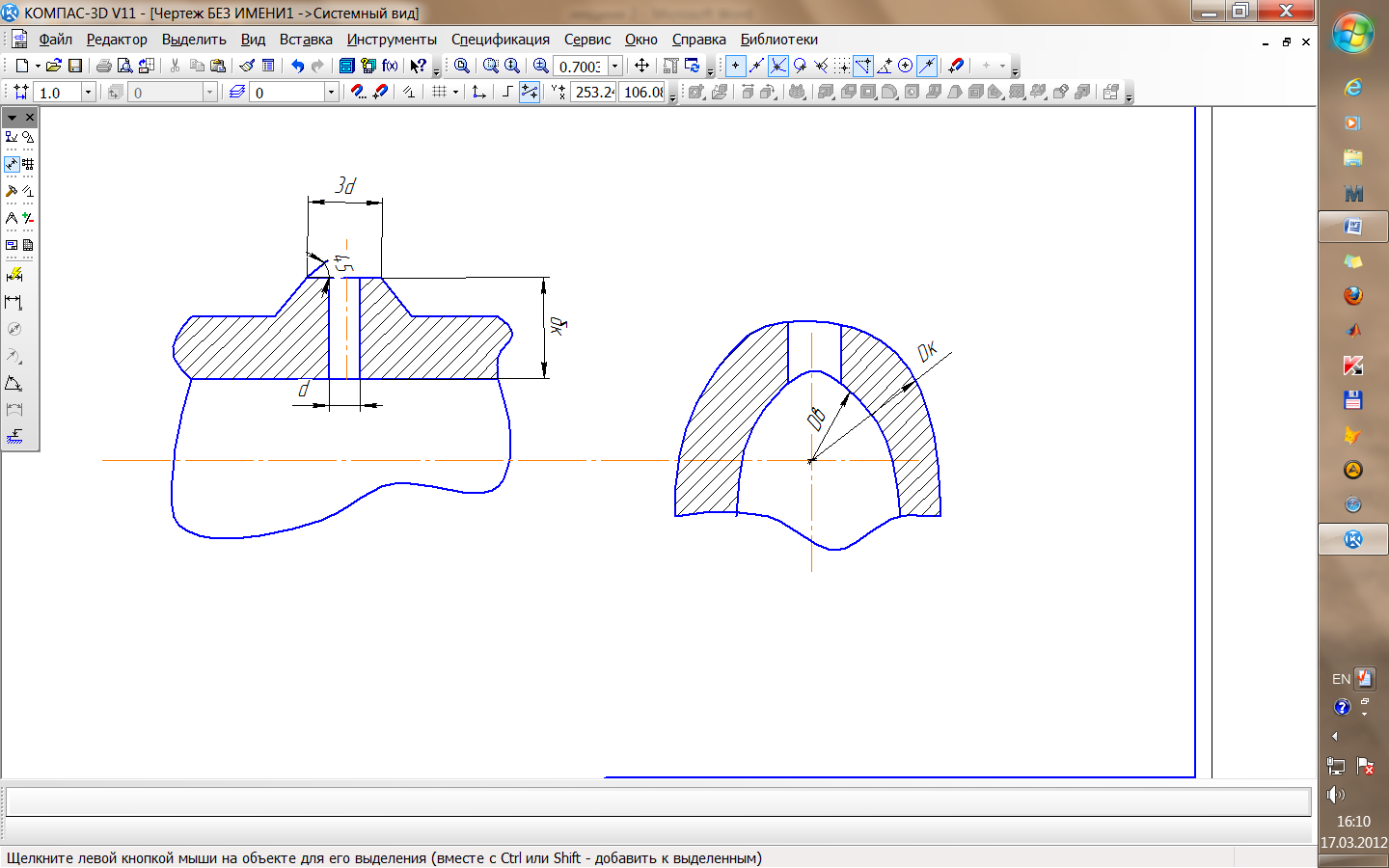This screenshot has height=868, width=1389.
Task: Click the Pan (move view) cross-arrows icon
Action: [641, 66]
